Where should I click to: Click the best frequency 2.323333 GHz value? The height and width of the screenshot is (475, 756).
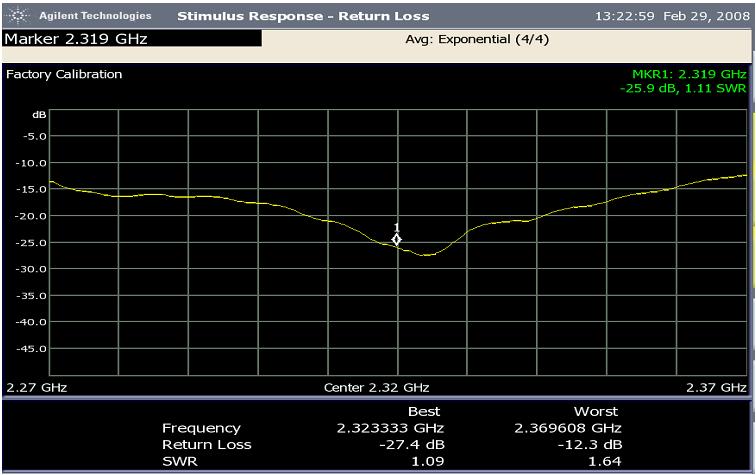tap(390, 428)
